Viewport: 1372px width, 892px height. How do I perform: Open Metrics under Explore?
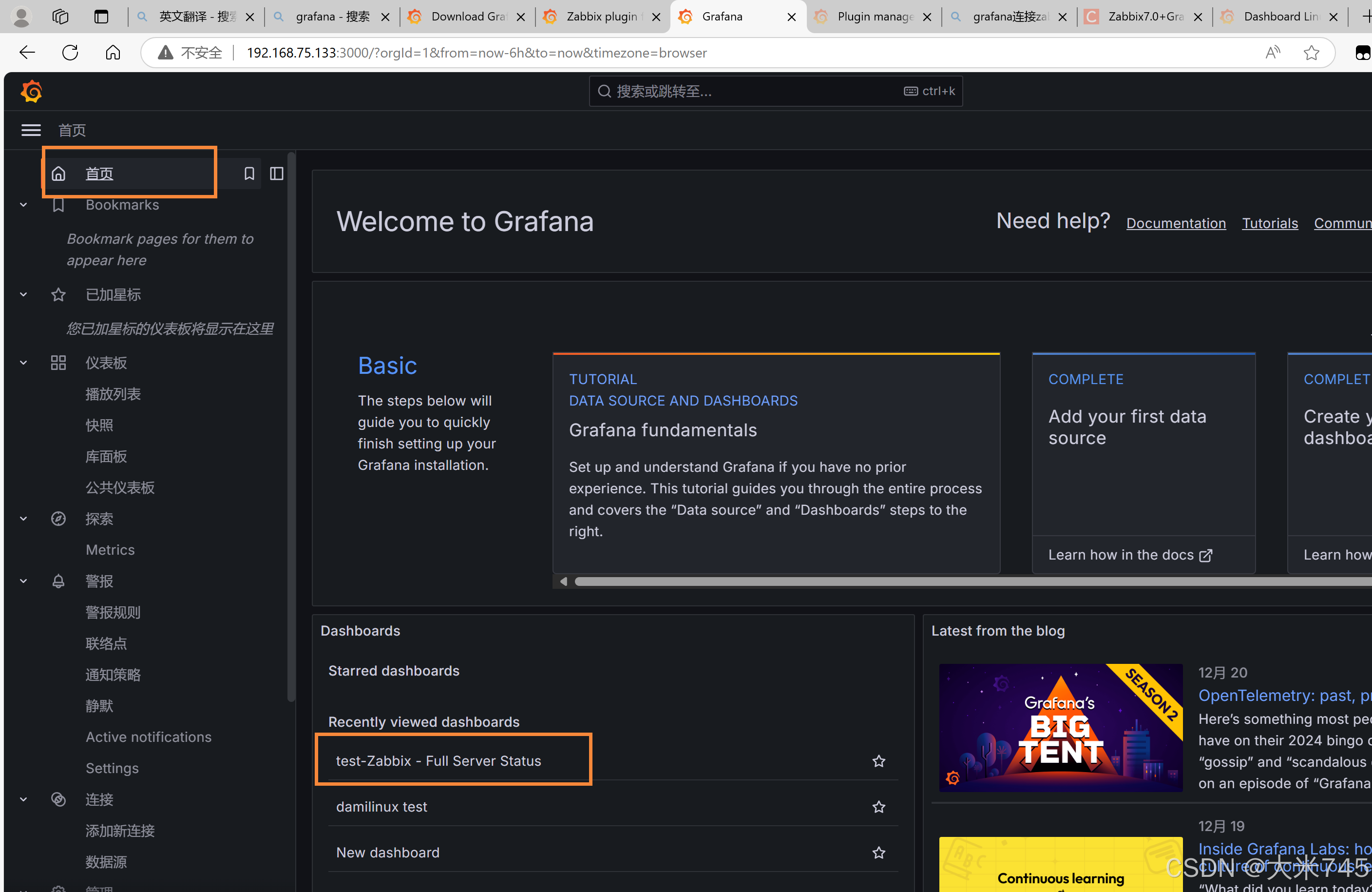click(110, 549)
